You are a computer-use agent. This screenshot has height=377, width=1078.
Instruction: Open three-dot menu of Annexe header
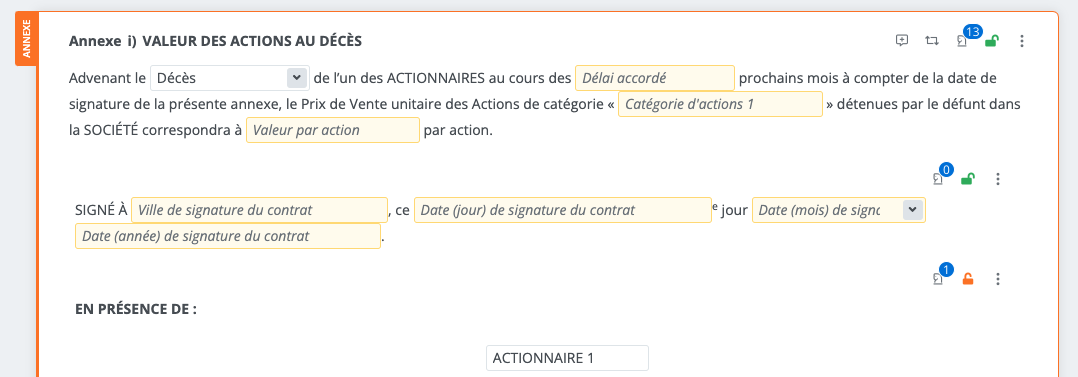click(x=1022, y=41)
